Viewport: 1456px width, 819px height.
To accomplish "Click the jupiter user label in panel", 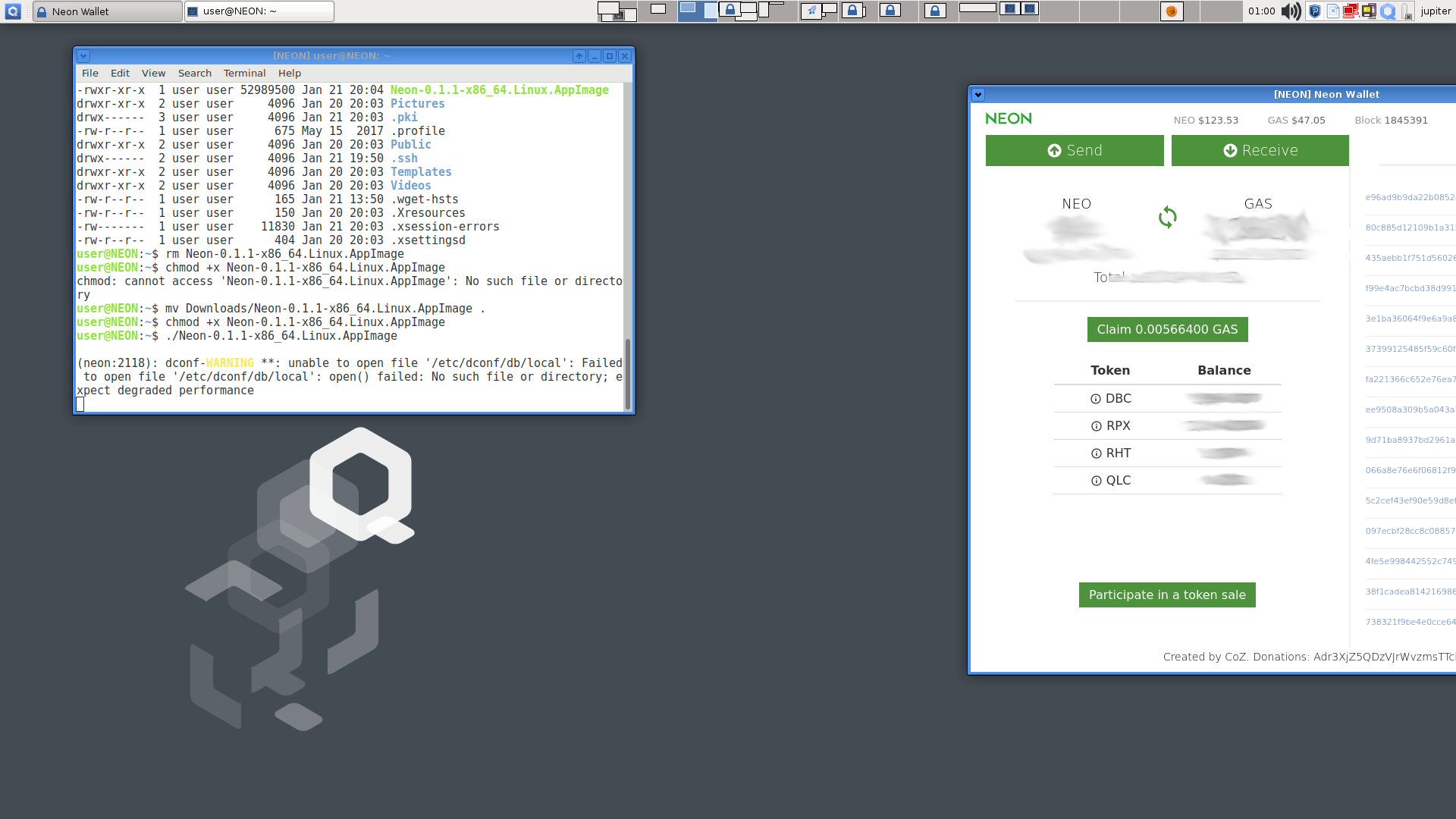I will coord(1436,11).
